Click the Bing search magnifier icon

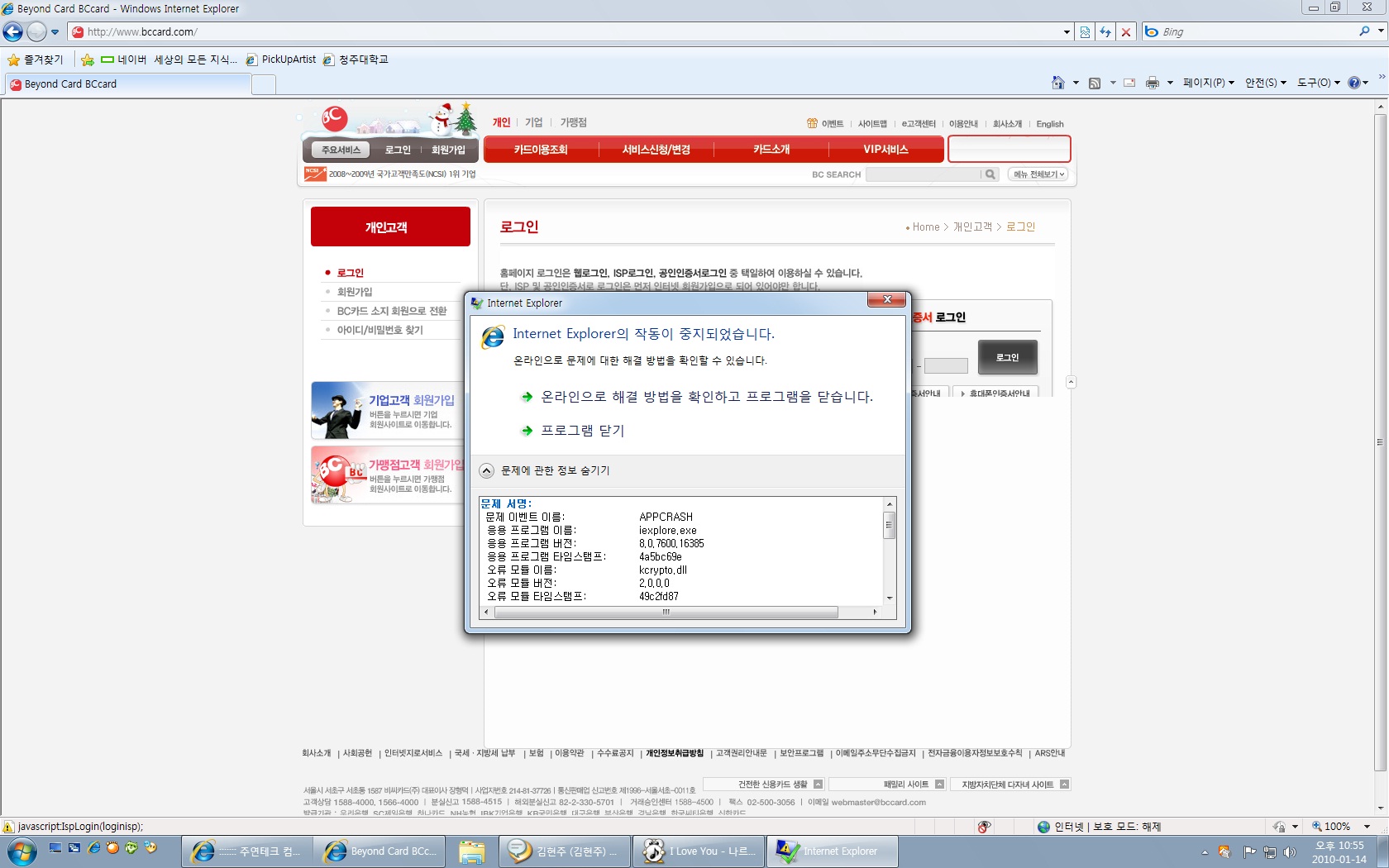[1364, 31]
